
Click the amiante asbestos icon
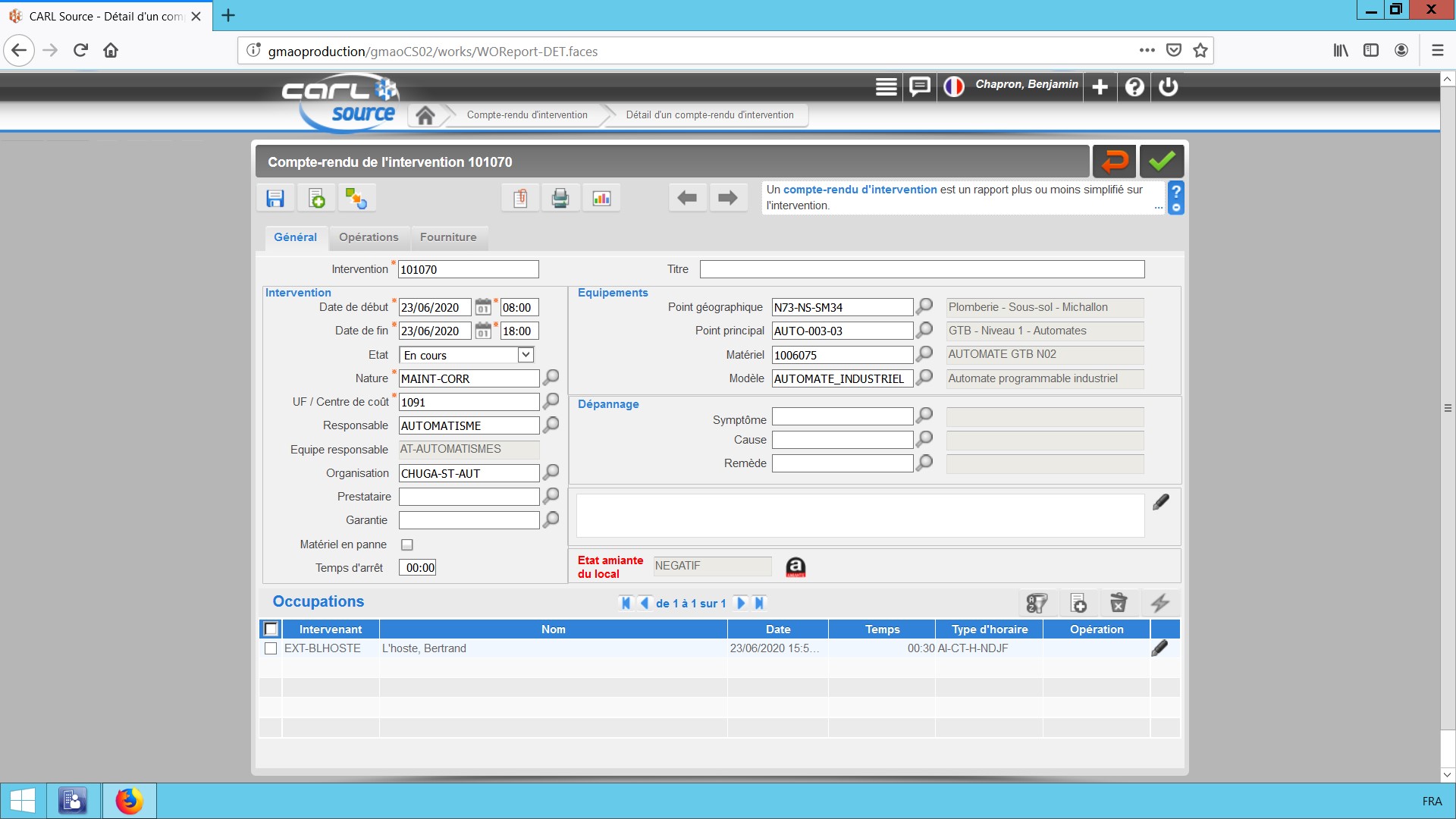pos(795,567)
